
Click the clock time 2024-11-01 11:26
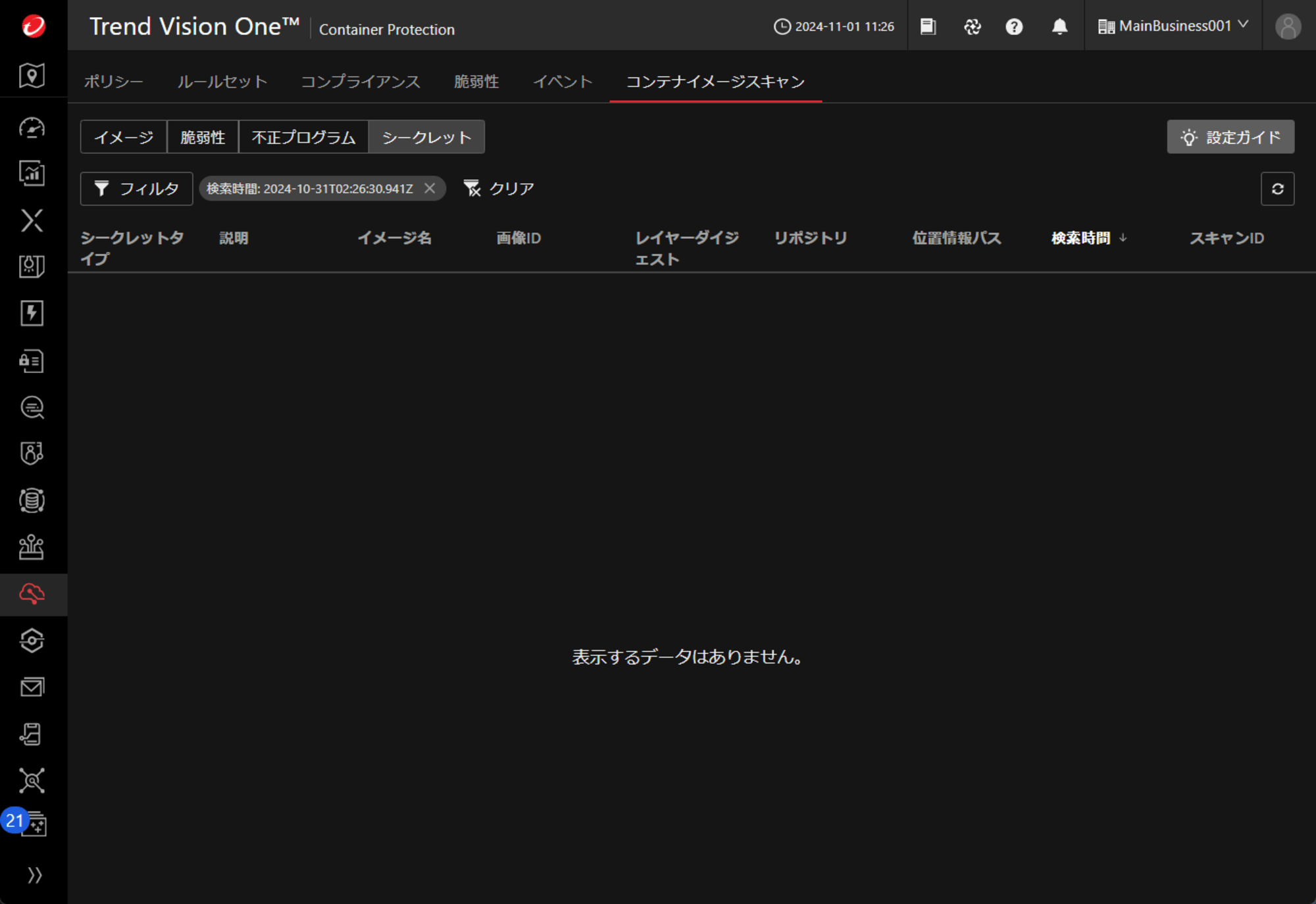coord(834,26)
